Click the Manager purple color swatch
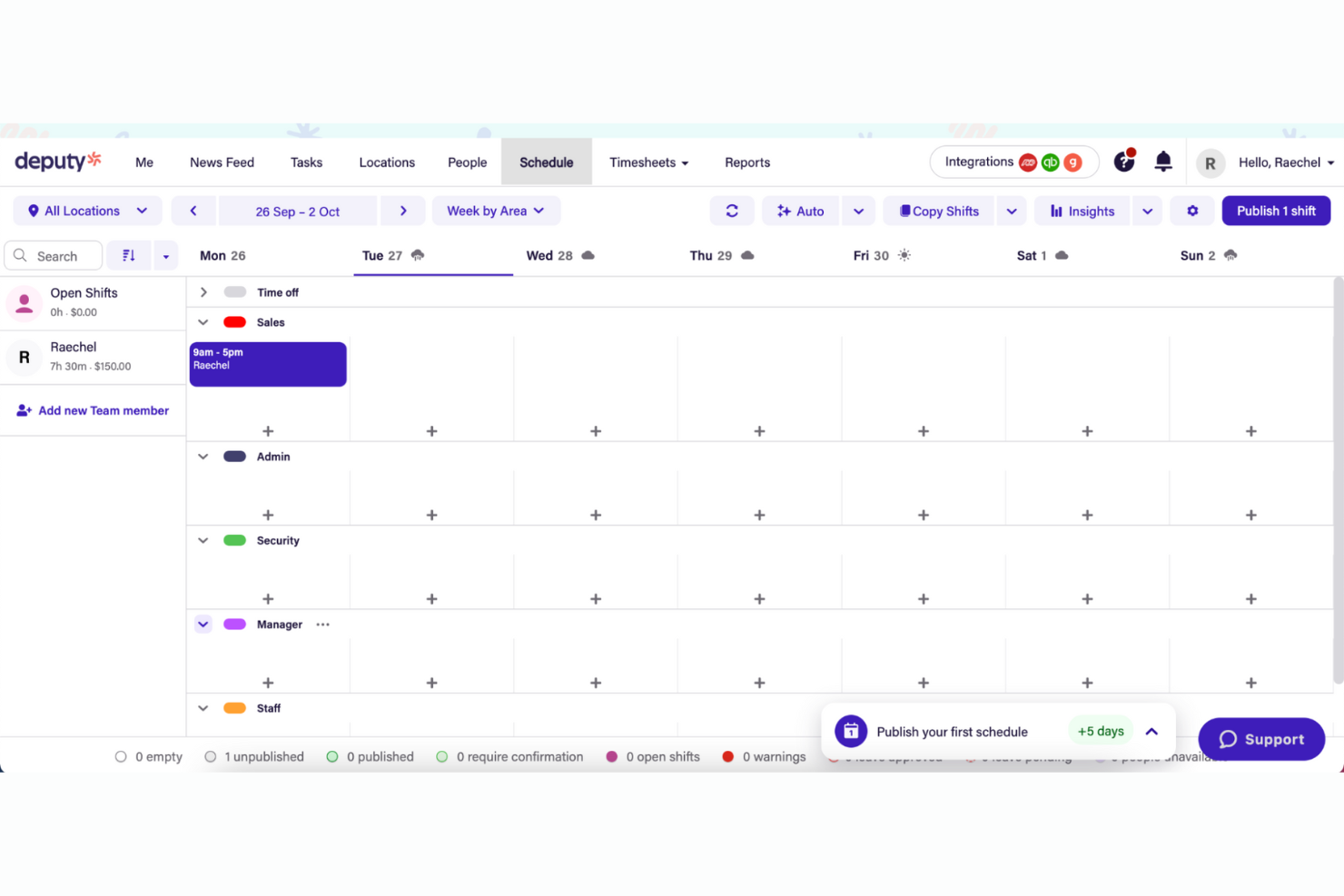1344x896 pixels. pyautogui.click(x=234, y=624)
